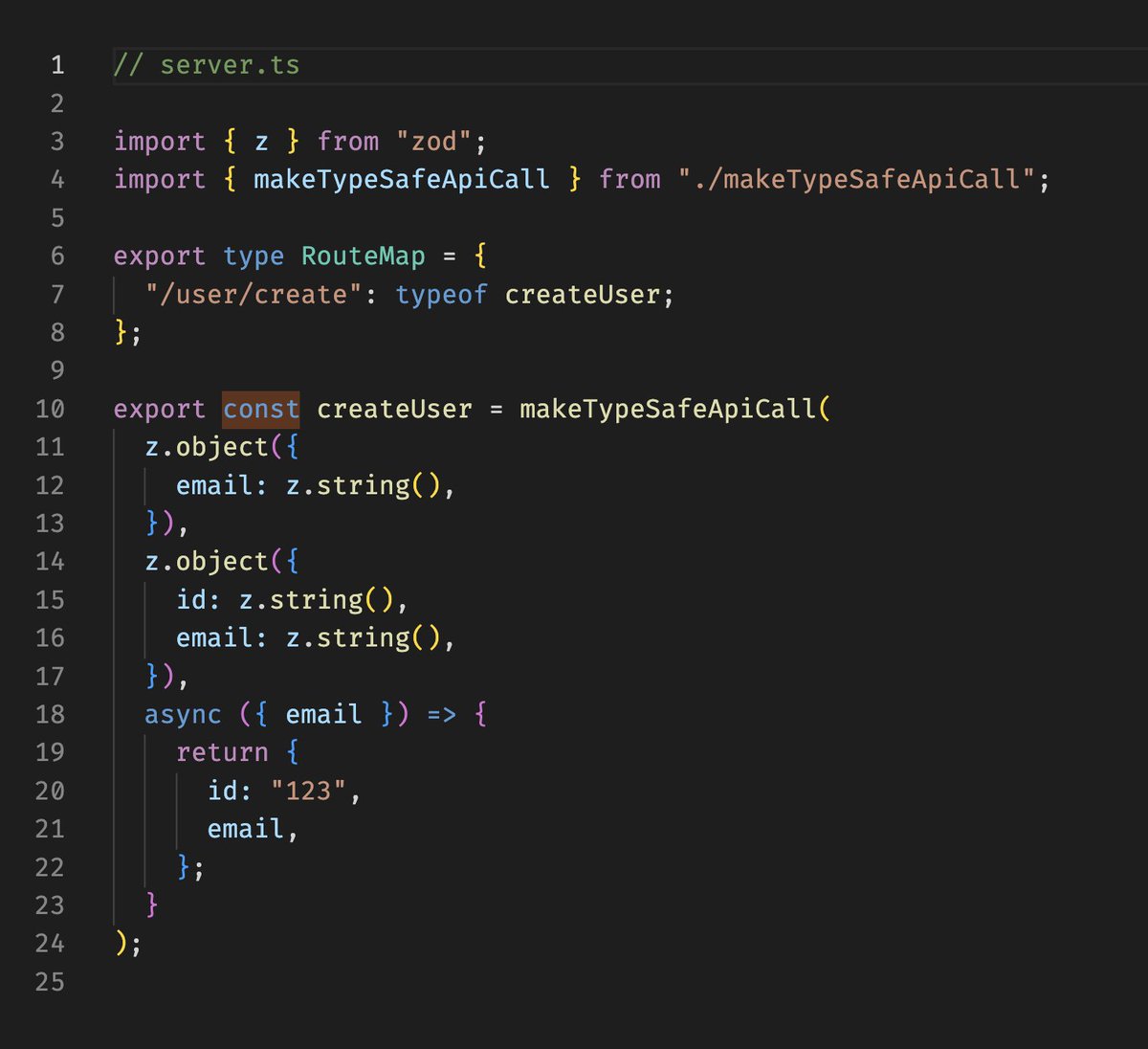
Task: Click the from keyword on line 4
Action: 629,180
